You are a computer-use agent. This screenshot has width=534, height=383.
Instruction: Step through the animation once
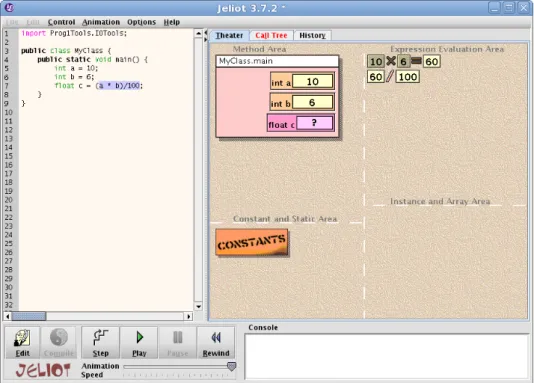(100, 342)
